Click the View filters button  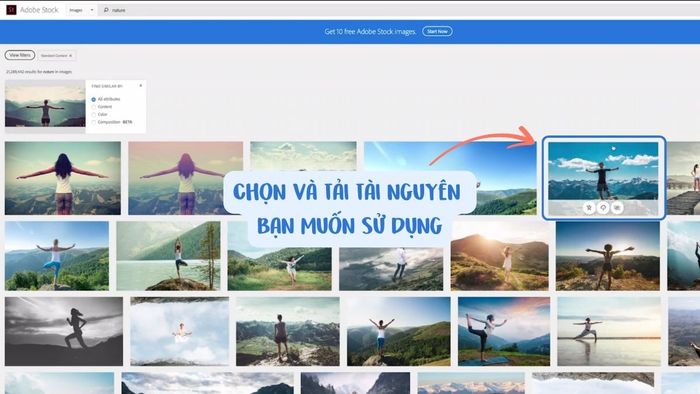20,55
